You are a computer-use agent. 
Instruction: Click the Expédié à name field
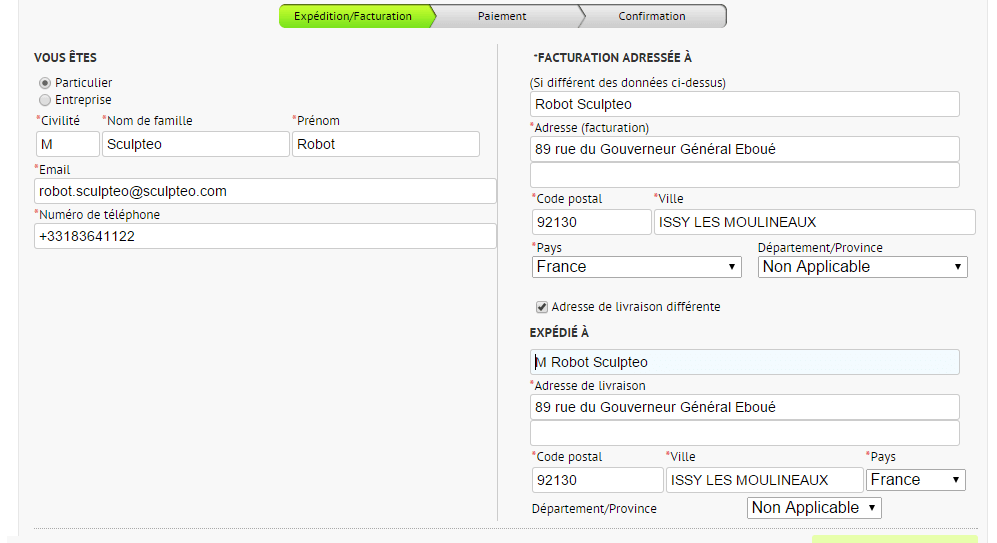point(744,362)
